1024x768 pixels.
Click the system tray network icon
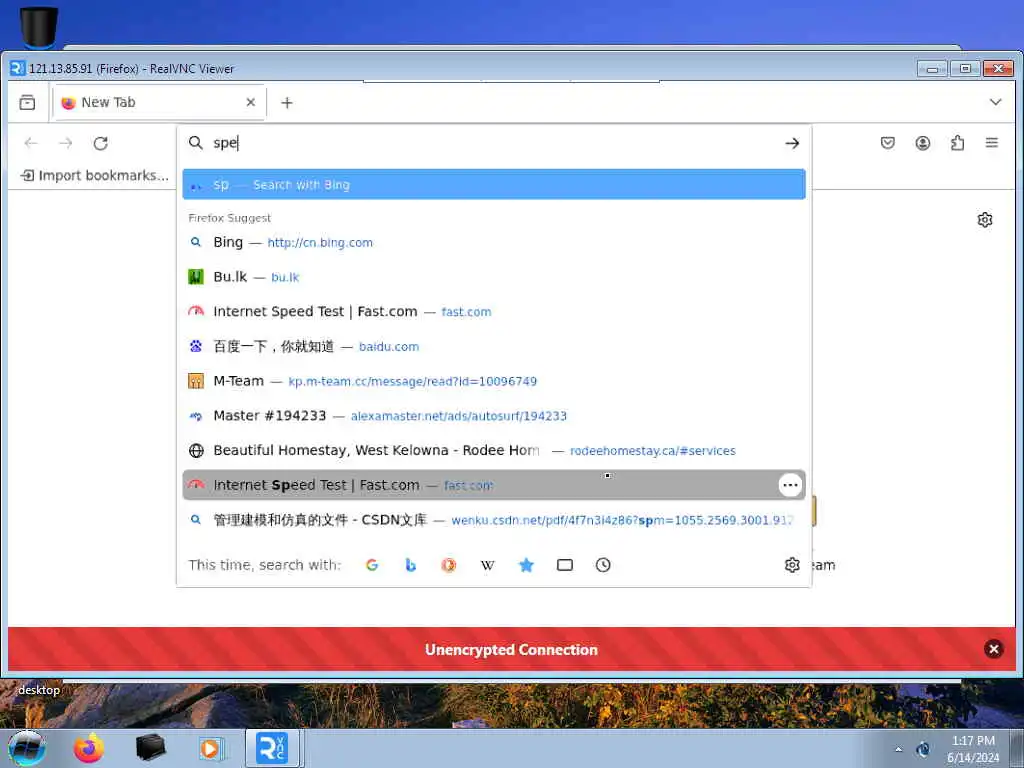coord(923,750)
